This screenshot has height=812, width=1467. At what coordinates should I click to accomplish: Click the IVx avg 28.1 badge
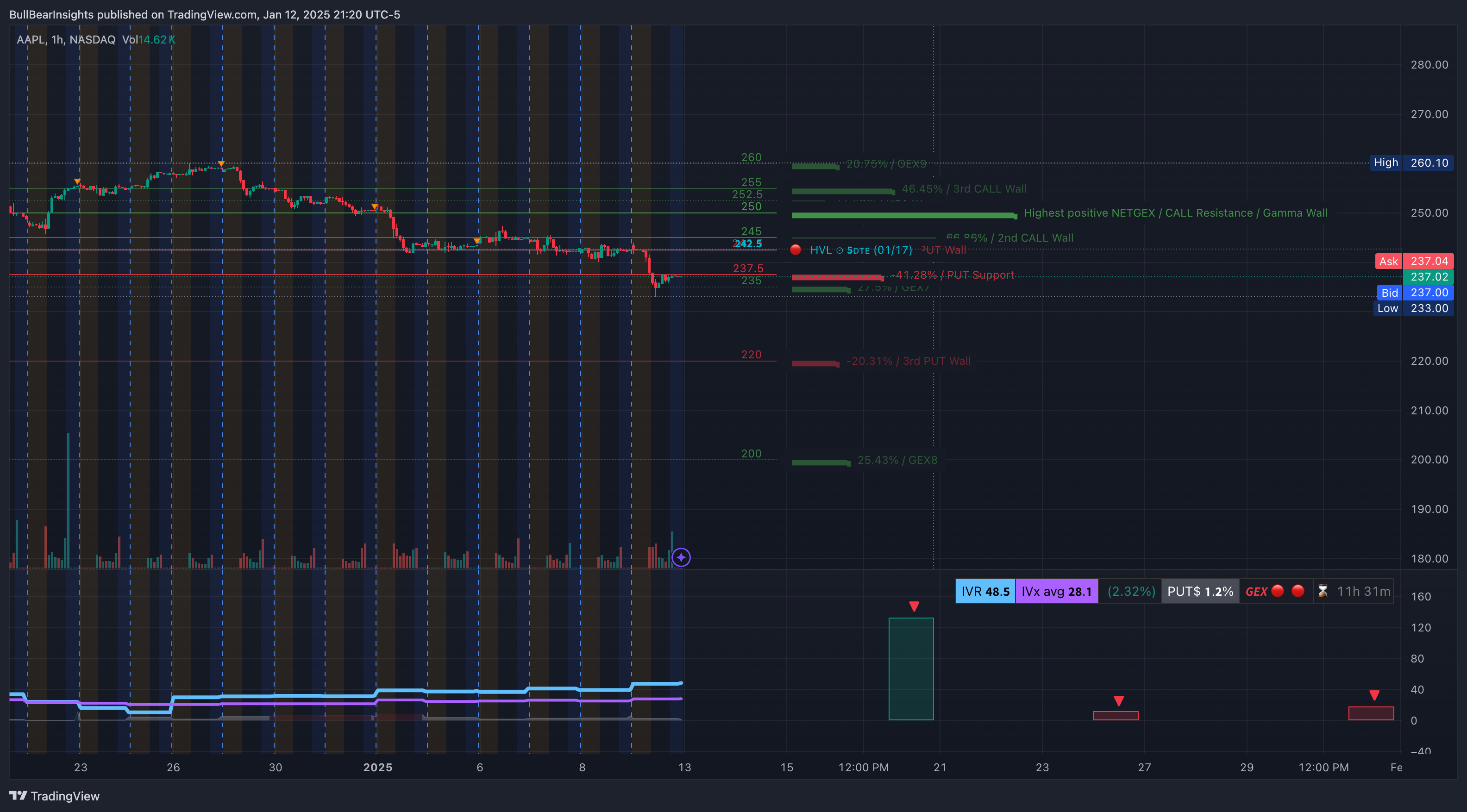(1056, 591)
